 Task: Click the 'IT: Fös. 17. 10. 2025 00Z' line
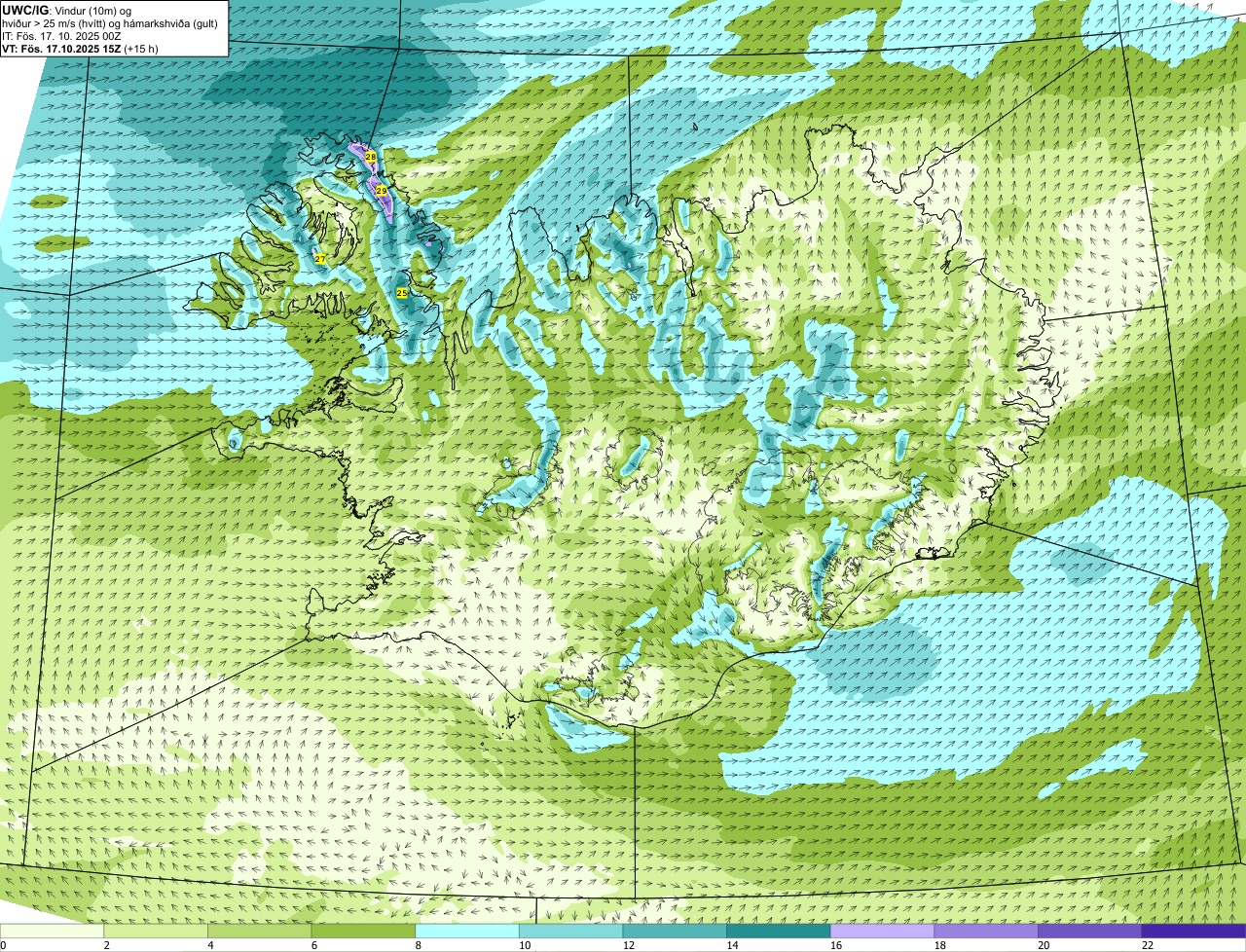pos(61,35)
